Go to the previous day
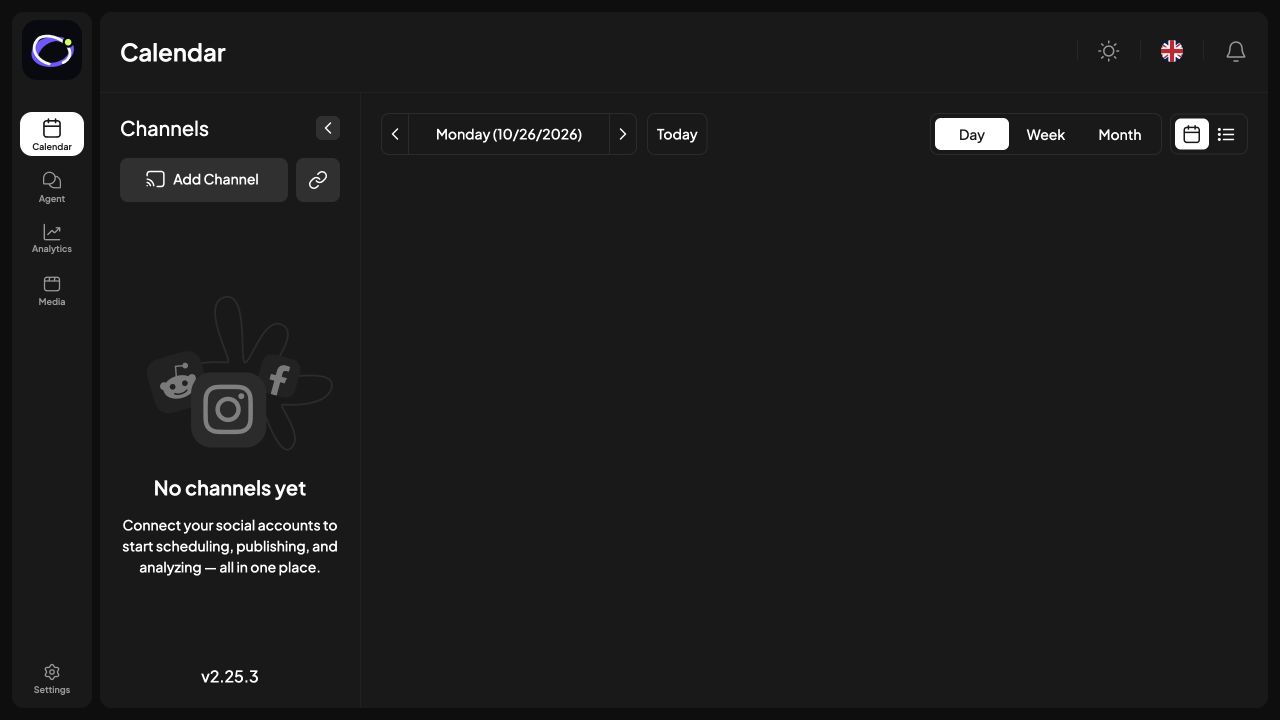The image size is (1280, 720). 395,134
